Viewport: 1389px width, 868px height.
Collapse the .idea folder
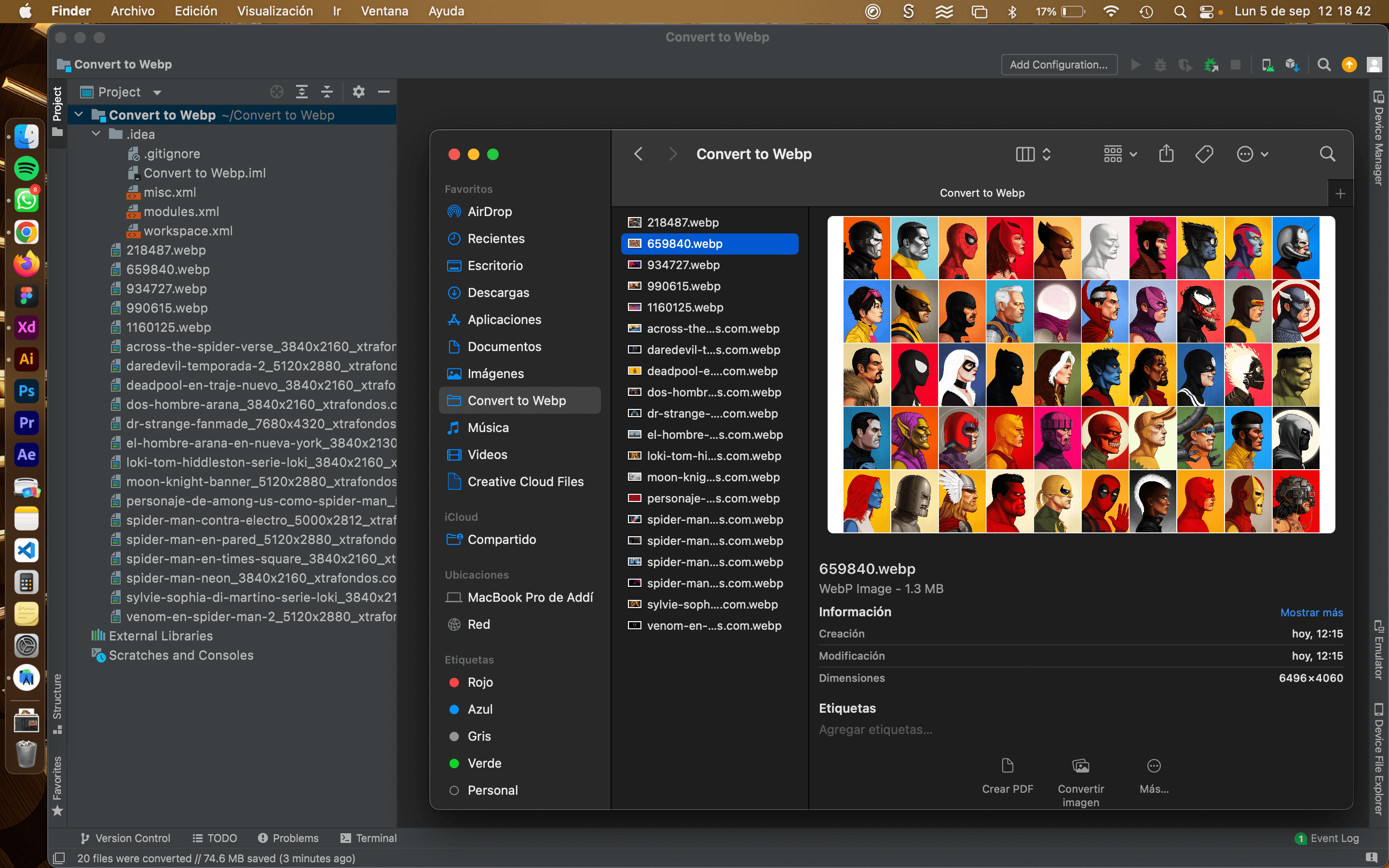(96, 135)
